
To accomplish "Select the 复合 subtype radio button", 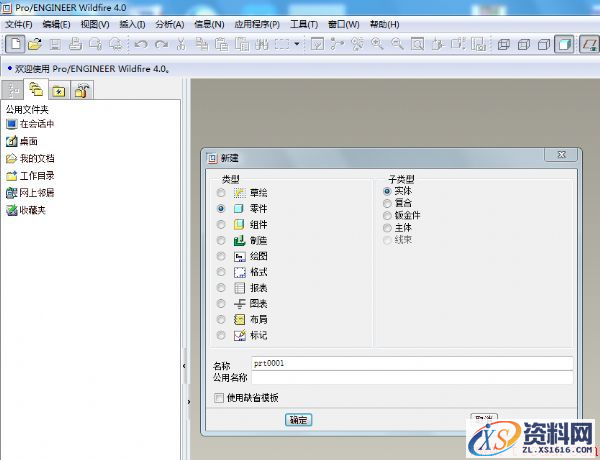I will coord(387,203).
